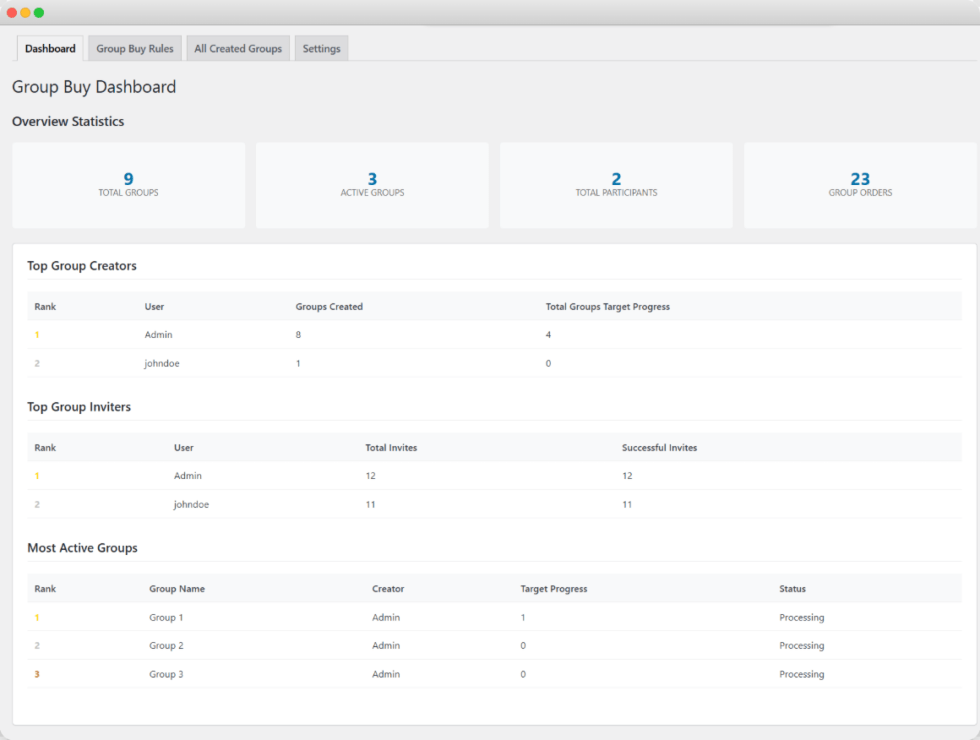Switch to the Dashboard tab
Image resolution: width=980 pixels, height=740 pixels.
click(50, 49)
